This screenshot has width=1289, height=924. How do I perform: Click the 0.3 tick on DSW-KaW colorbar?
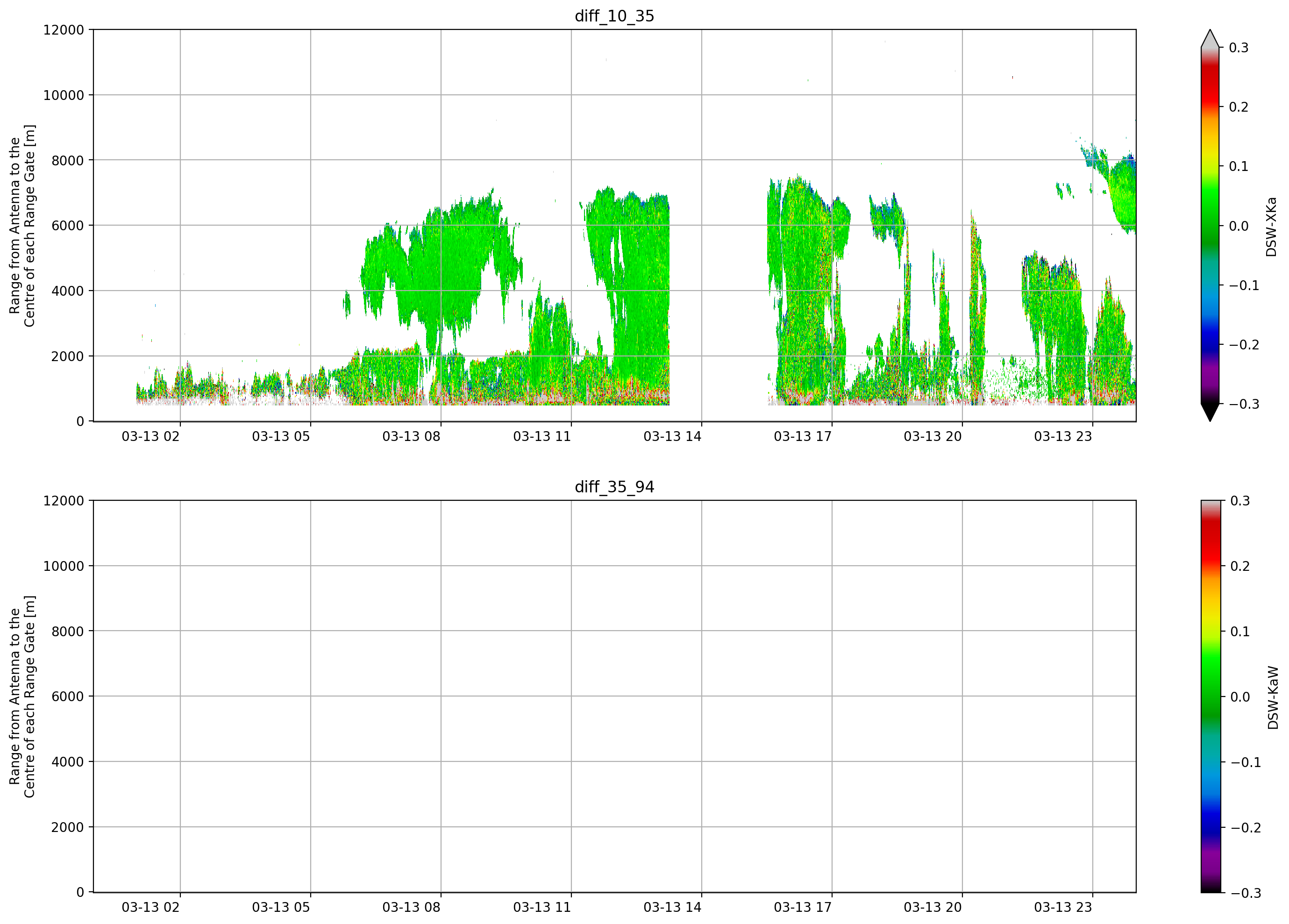[1239, 501]
